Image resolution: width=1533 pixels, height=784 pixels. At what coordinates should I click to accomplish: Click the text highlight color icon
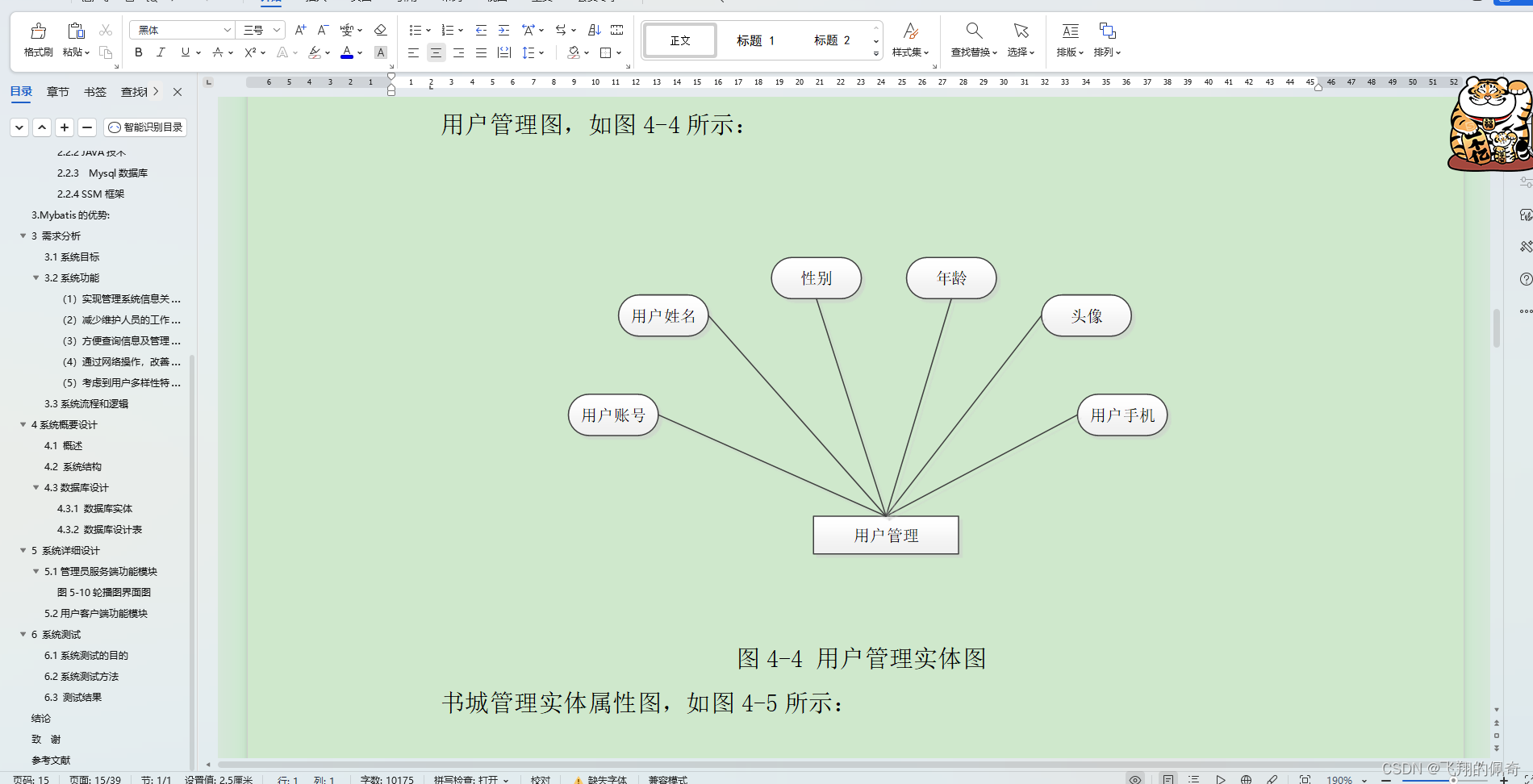(315, 52)
